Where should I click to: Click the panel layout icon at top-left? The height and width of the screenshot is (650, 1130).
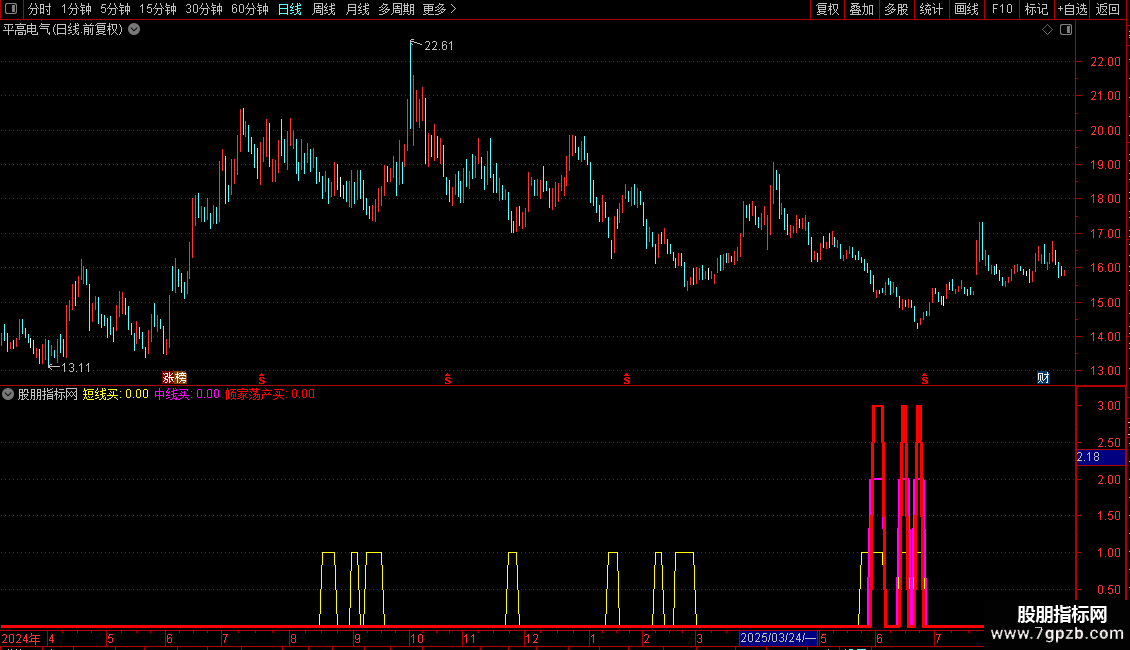coord(11,9)
